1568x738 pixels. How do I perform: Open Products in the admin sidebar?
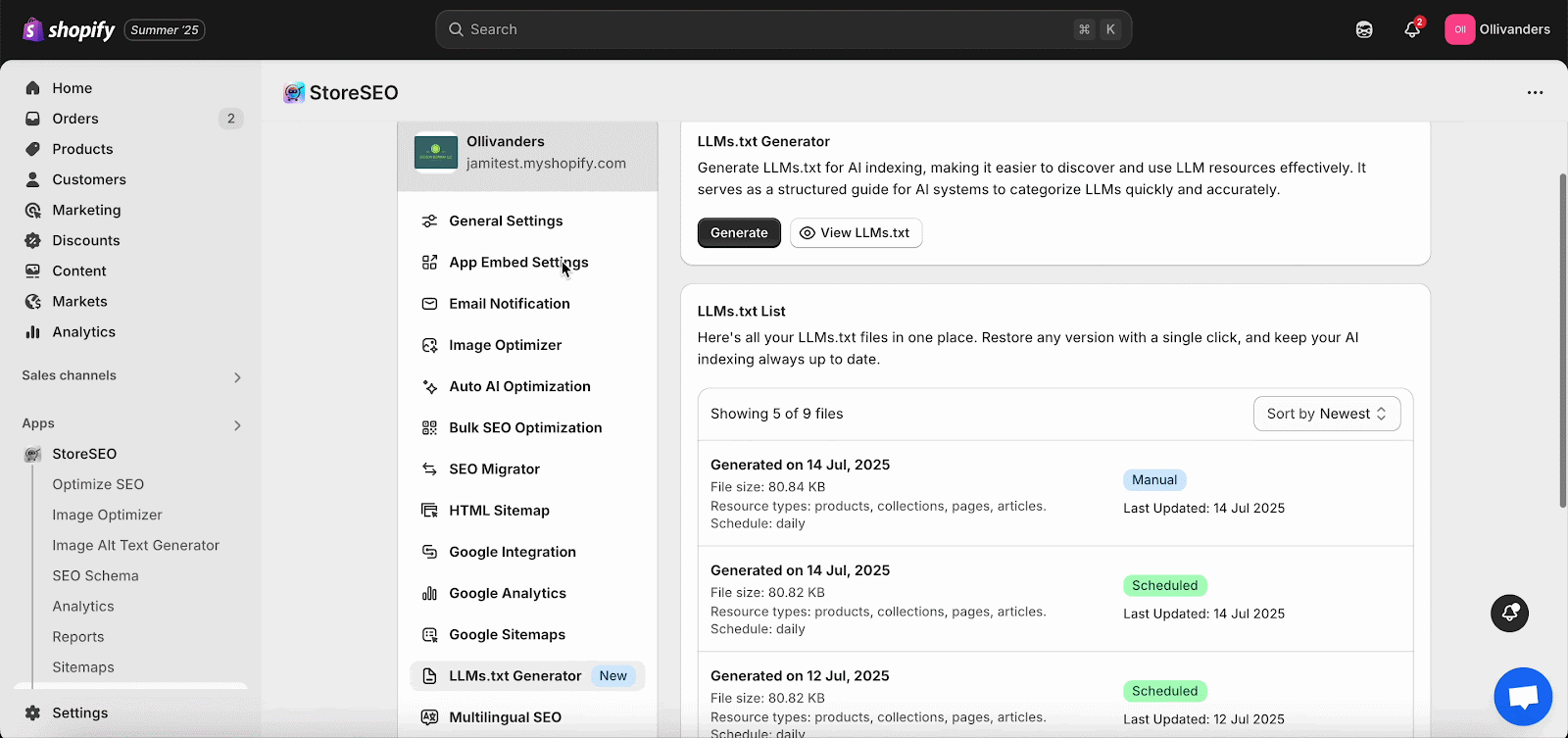click(82, 149)
